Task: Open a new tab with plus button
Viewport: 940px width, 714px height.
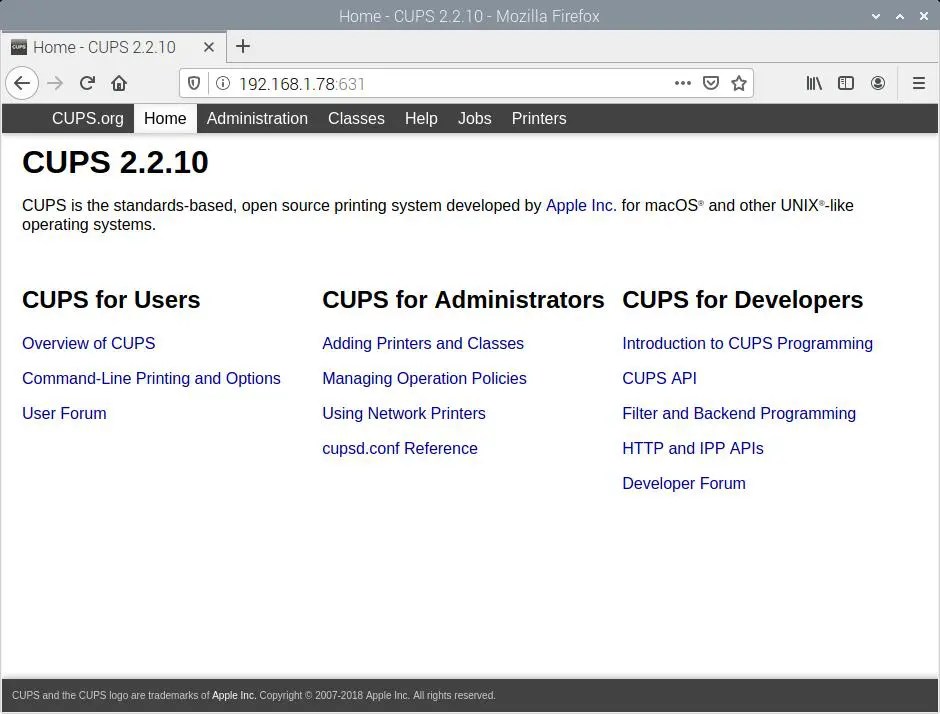Action: click(243, 46)
